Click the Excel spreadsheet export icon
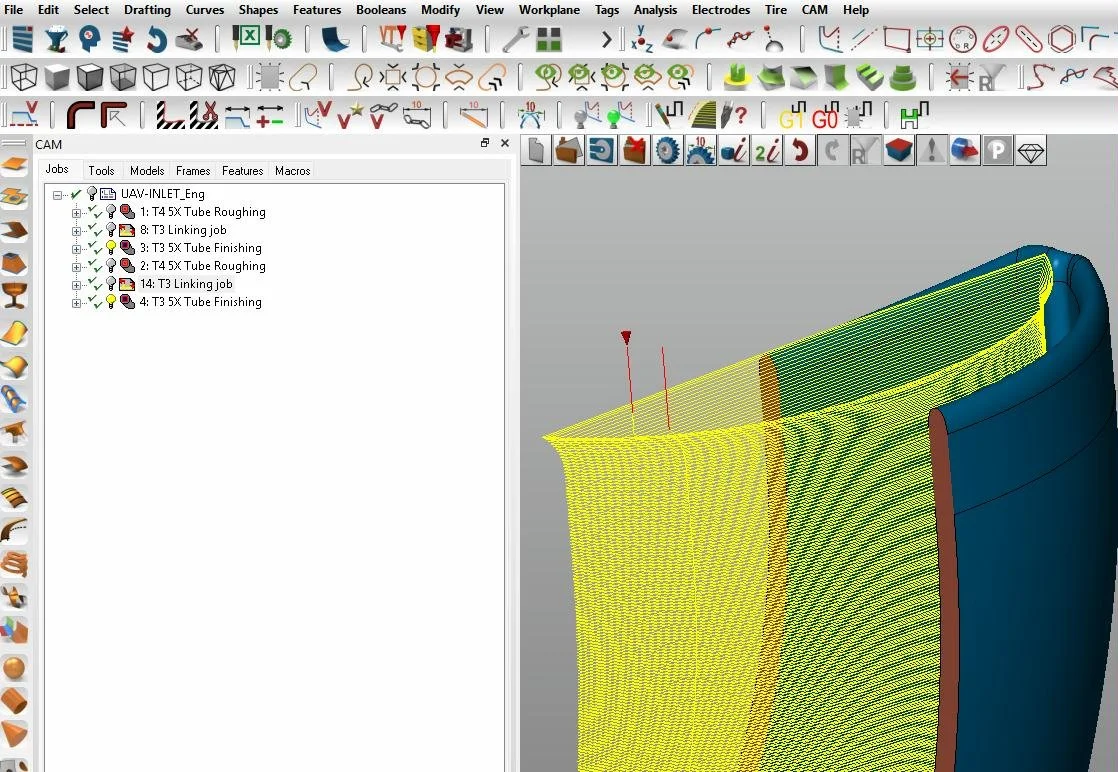1118x772 pixels. pos(248,36)
